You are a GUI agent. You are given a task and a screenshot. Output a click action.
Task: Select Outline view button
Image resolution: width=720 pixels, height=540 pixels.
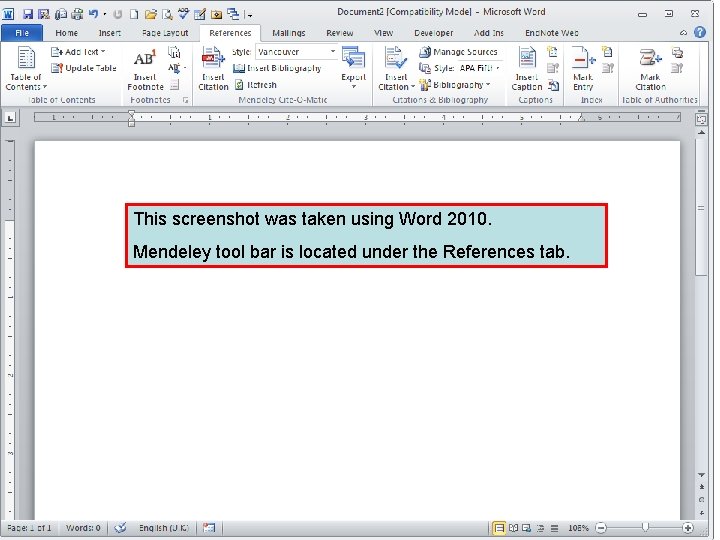pos(541,528)
